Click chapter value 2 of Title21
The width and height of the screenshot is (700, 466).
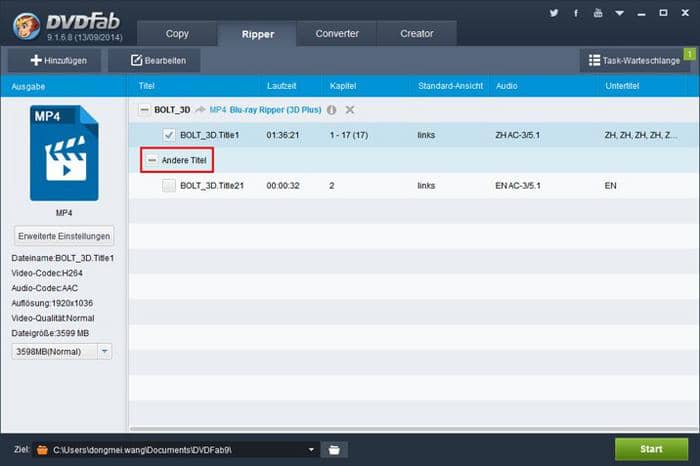(x=332, y=186)
